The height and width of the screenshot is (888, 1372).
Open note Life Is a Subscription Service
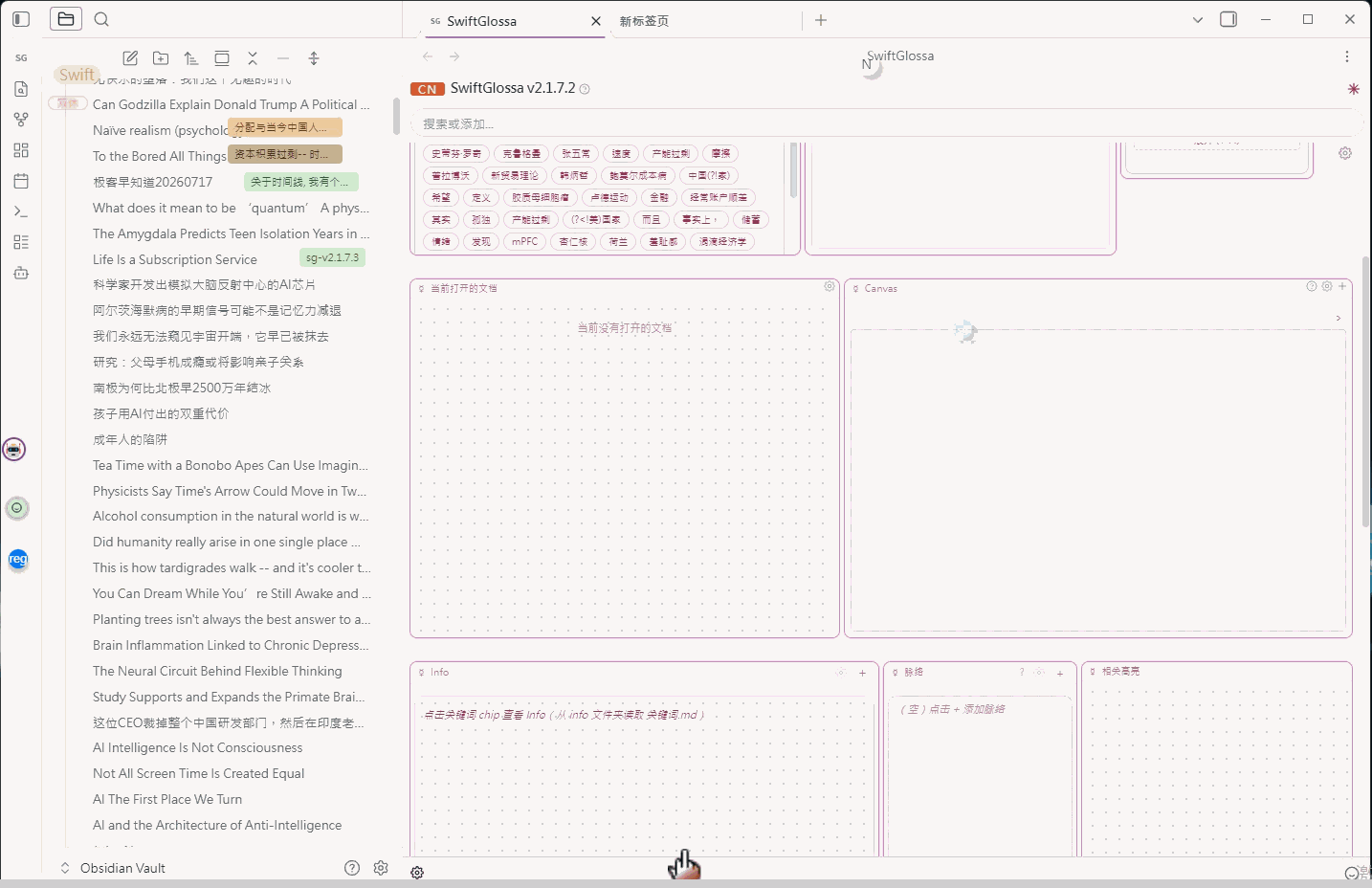175,259
